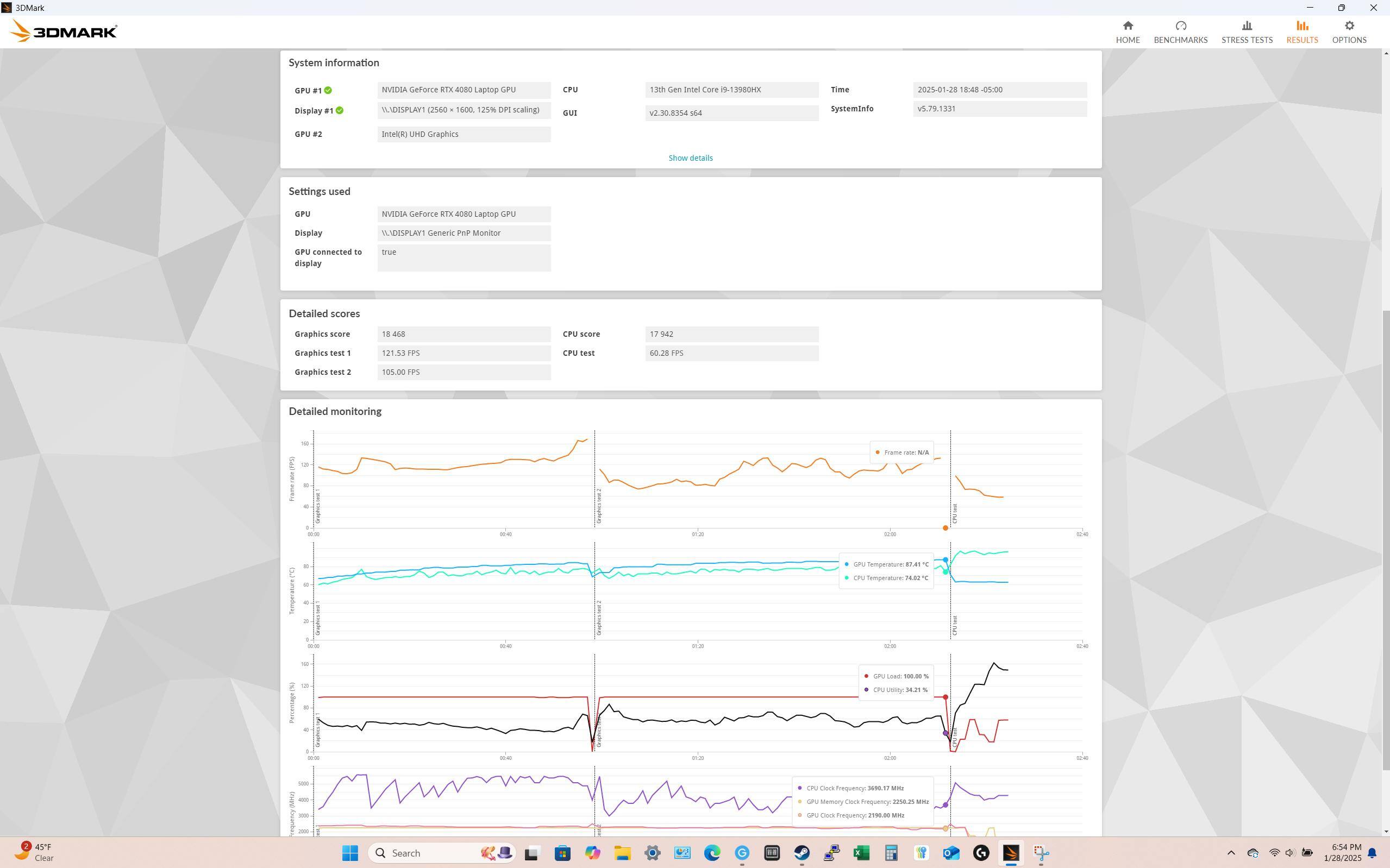Viewport: 1390px width, 868px height.
Task: Click the page vertical scrollbar
Action: click(1386, 539)
